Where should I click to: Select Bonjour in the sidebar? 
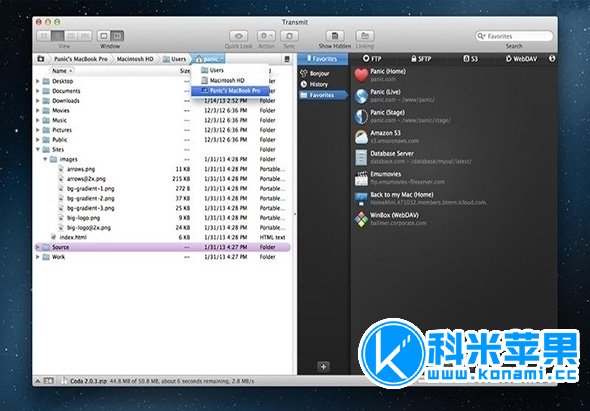(323, 74)
